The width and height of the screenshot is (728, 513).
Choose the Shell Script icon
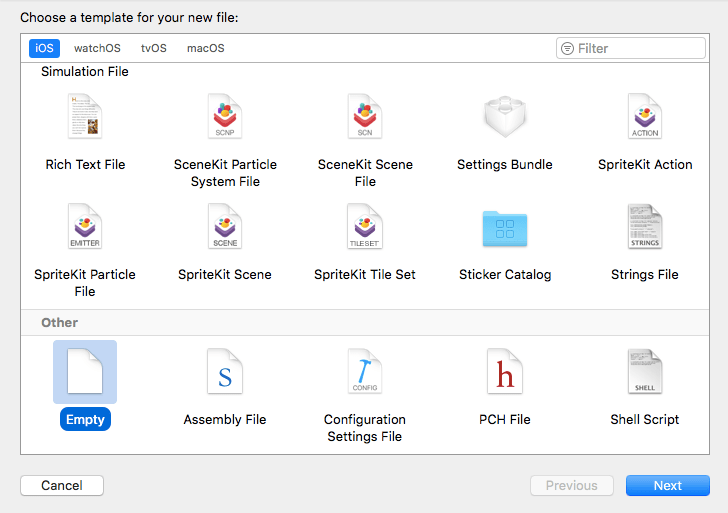point(645,371)
